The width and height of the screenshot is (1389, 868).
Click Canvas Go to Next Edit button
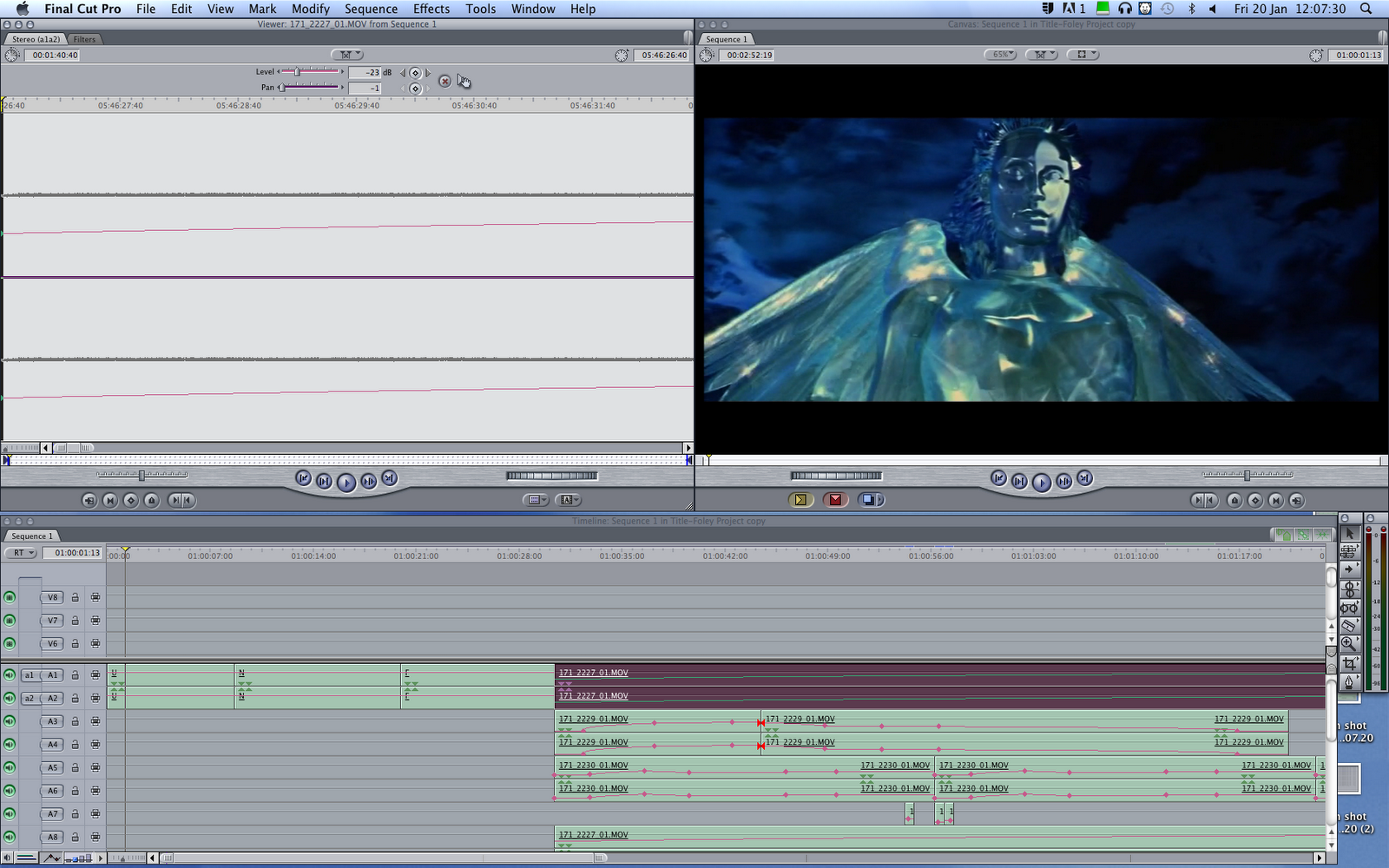coord(1084,478)
